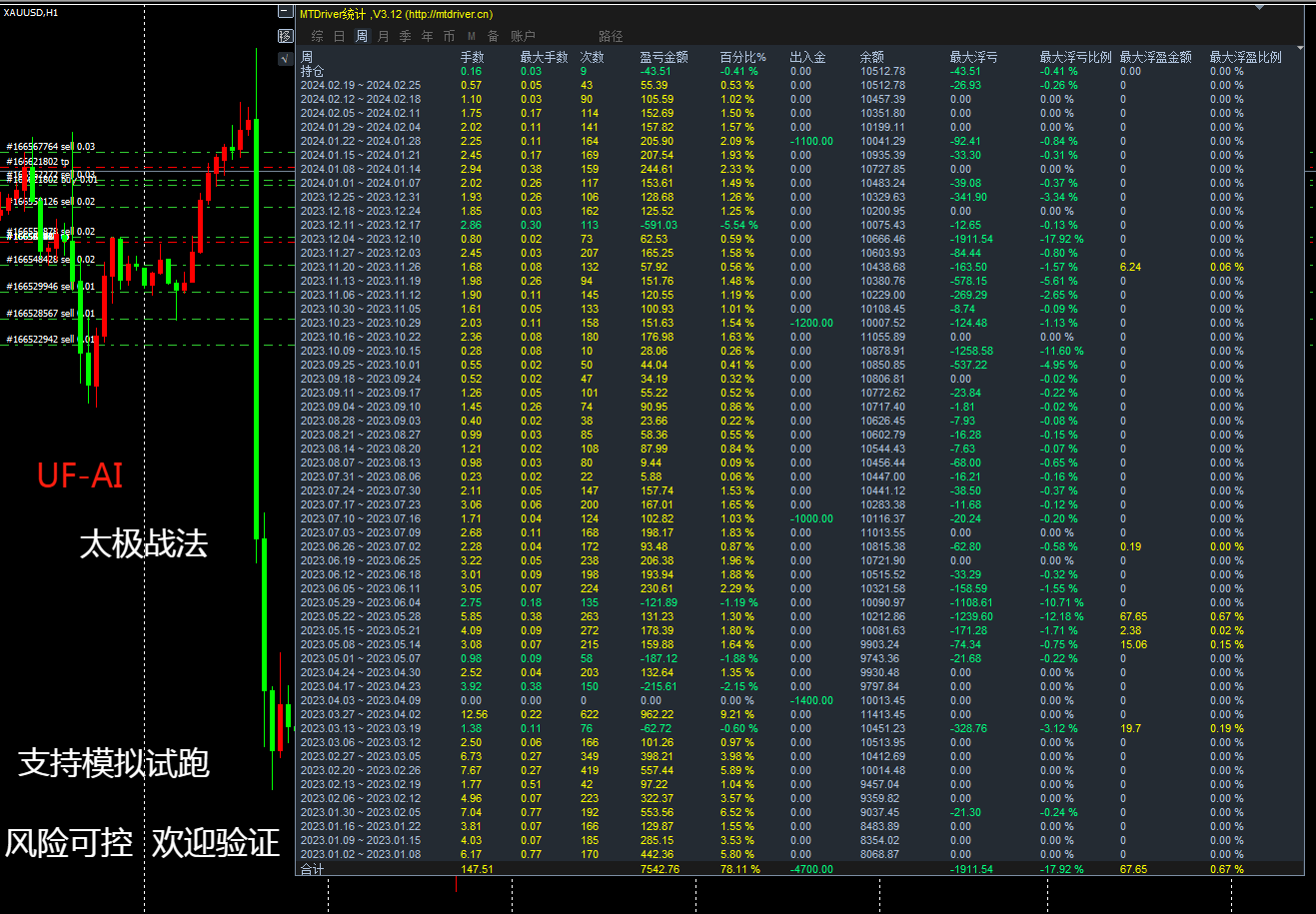This screenshot has height=914, width=1316.
Task: Click the 最大浮盈金额 column header
Action: 1155,58
